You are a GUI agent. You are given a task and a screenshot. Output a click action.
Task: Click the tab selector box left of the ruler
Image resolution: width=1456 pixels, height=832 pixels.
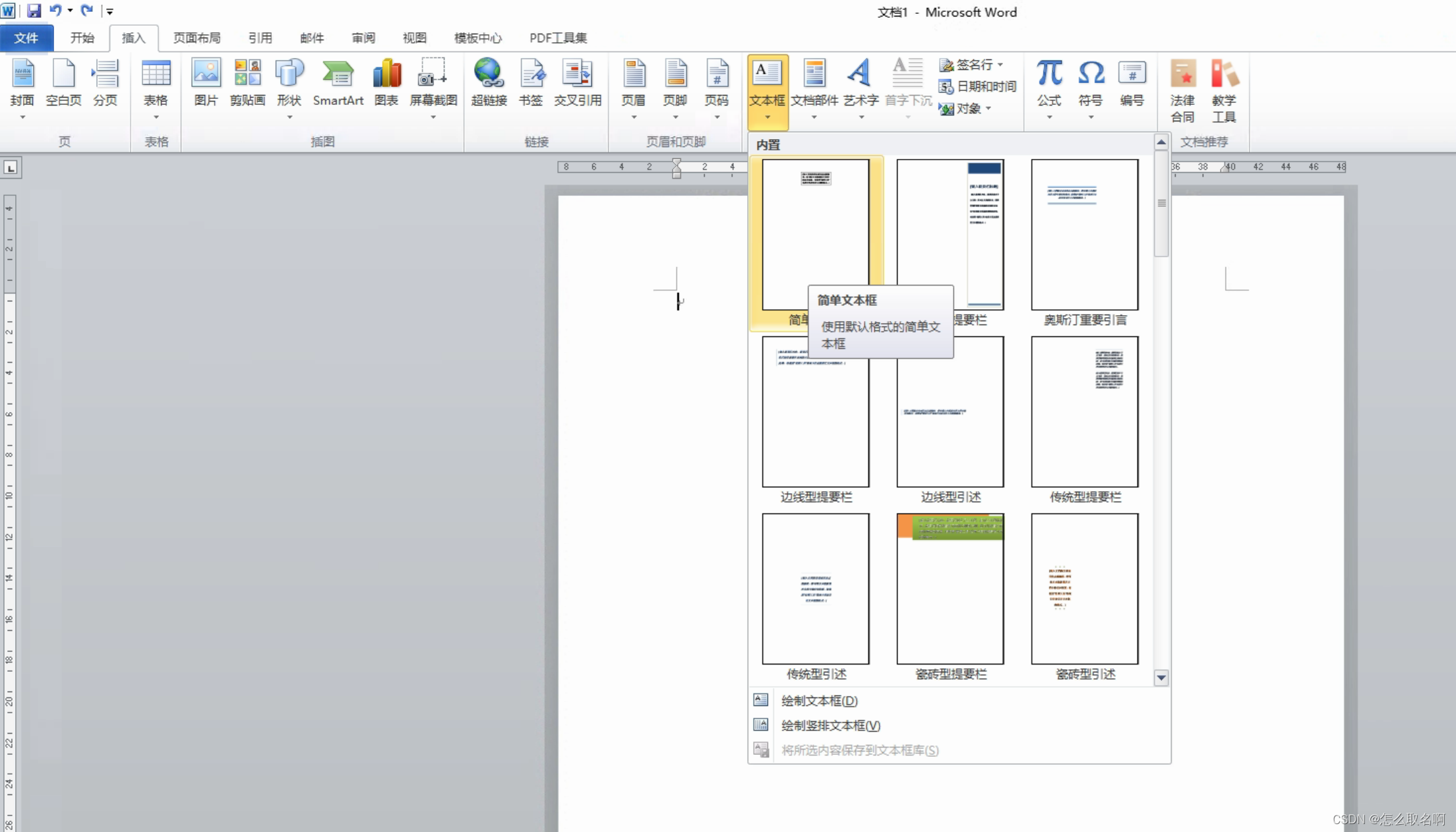coord(11,168)
